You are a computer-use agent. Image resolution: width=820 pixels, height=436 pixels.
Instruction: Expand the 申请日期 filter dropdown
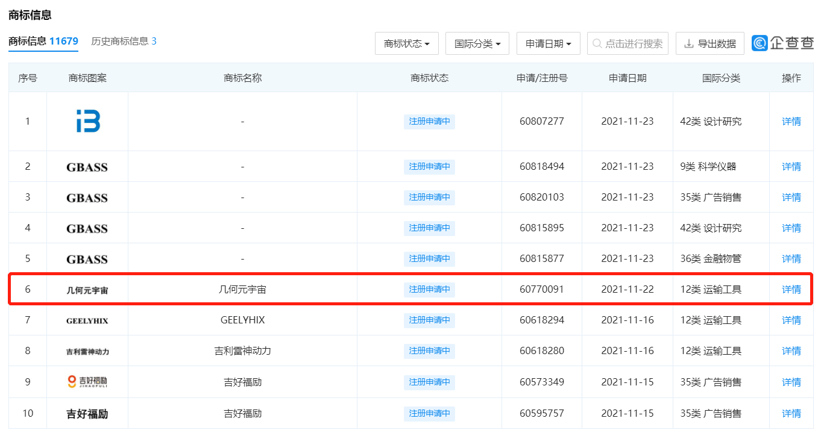547,44
